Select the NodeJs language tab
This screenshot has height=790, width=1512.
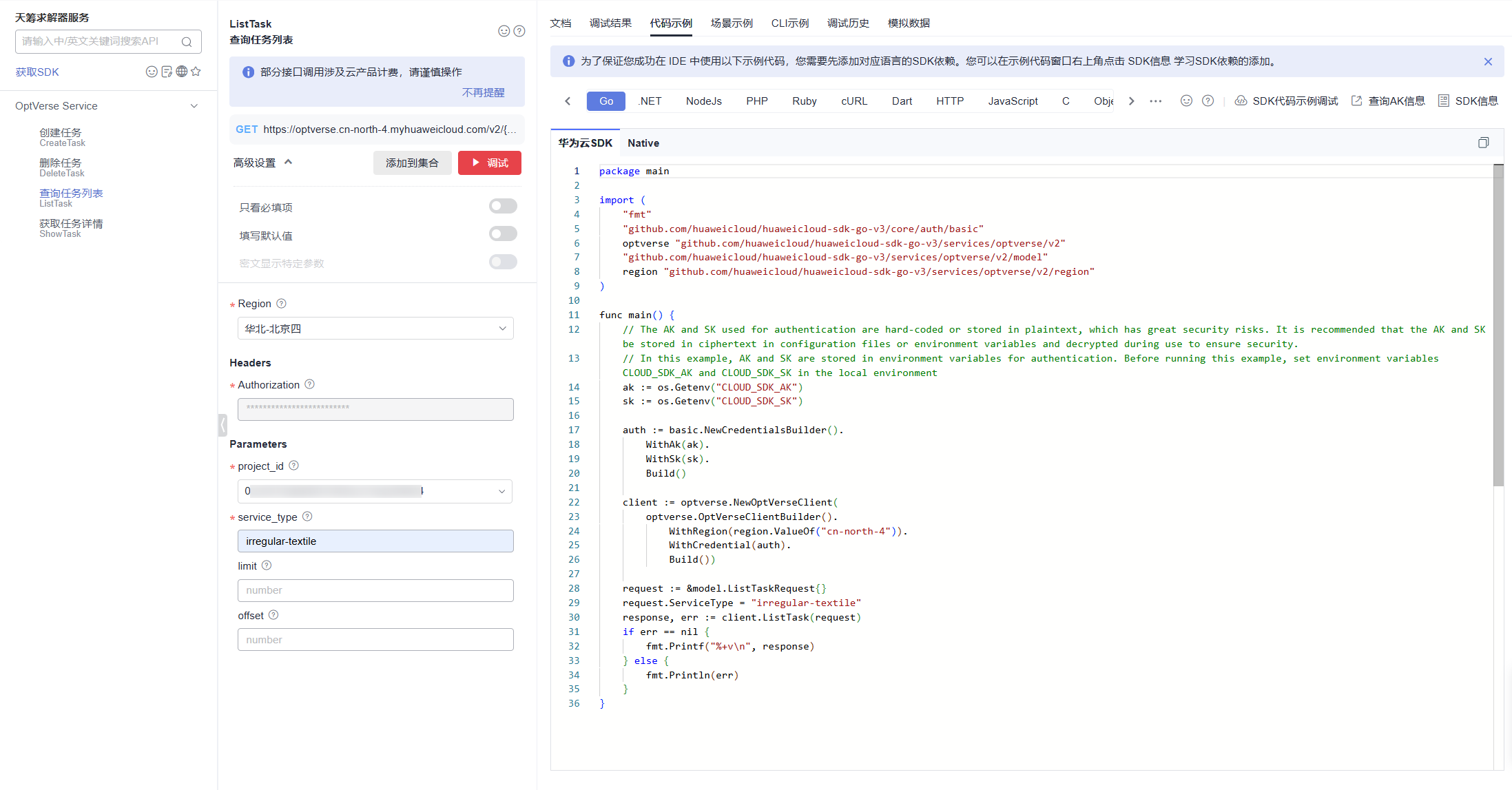[704, 101]
